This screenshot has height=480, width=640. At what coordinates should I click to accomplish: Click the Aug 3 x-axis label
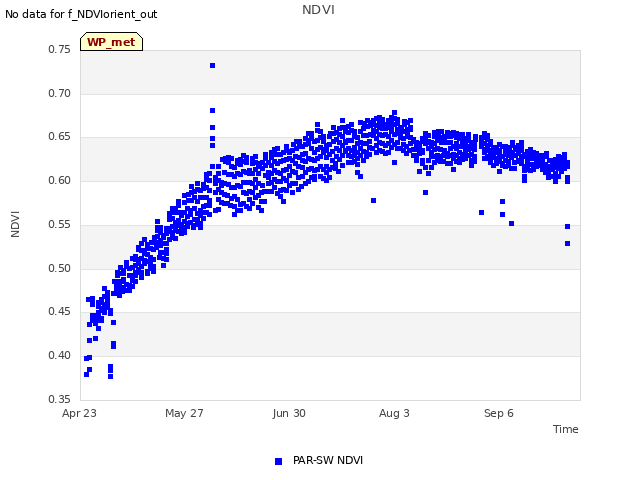(394, 413)
